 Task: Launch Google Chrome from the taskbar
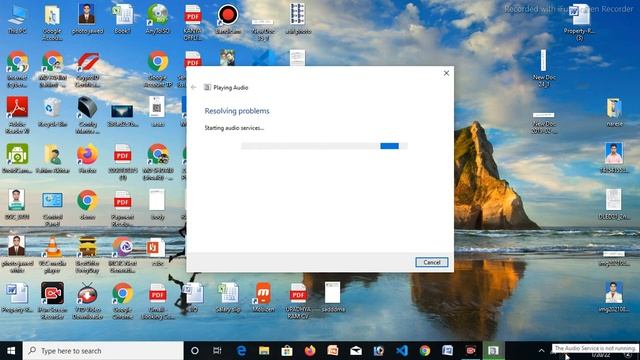pyautogui.click(x=424, y=351)
